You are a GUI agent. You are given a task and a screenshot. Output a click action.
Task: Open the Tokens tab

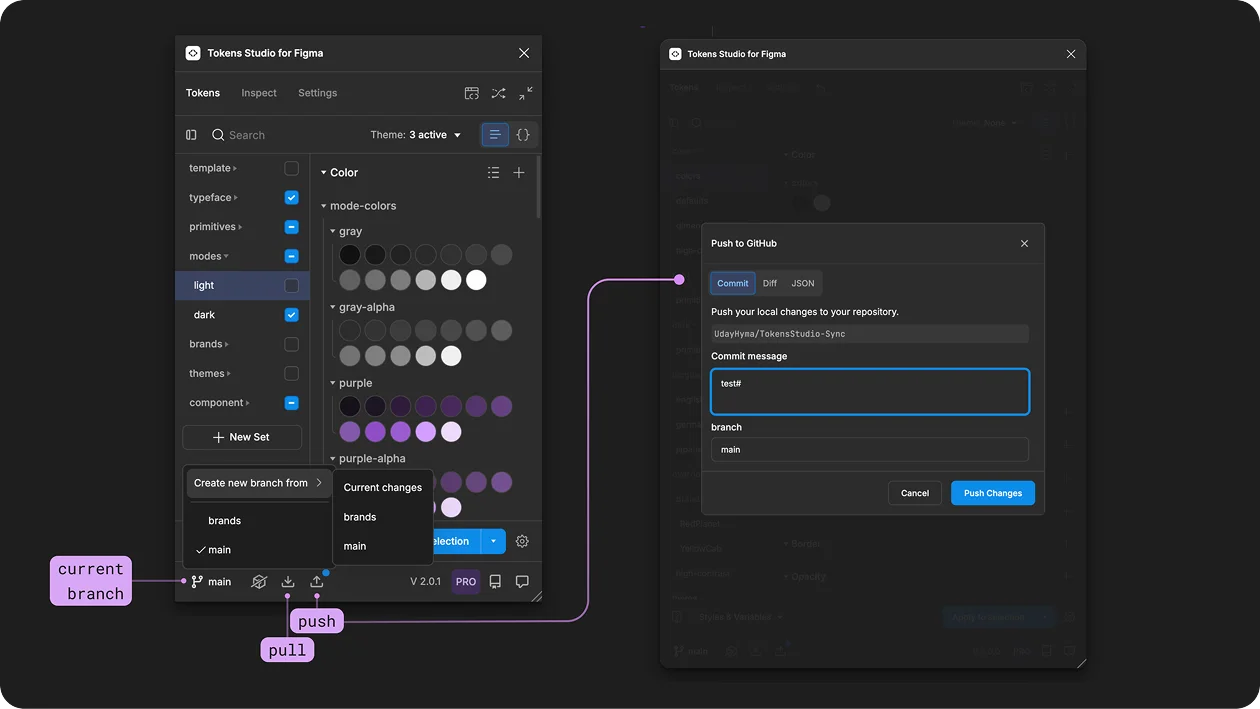coord(203,93)
